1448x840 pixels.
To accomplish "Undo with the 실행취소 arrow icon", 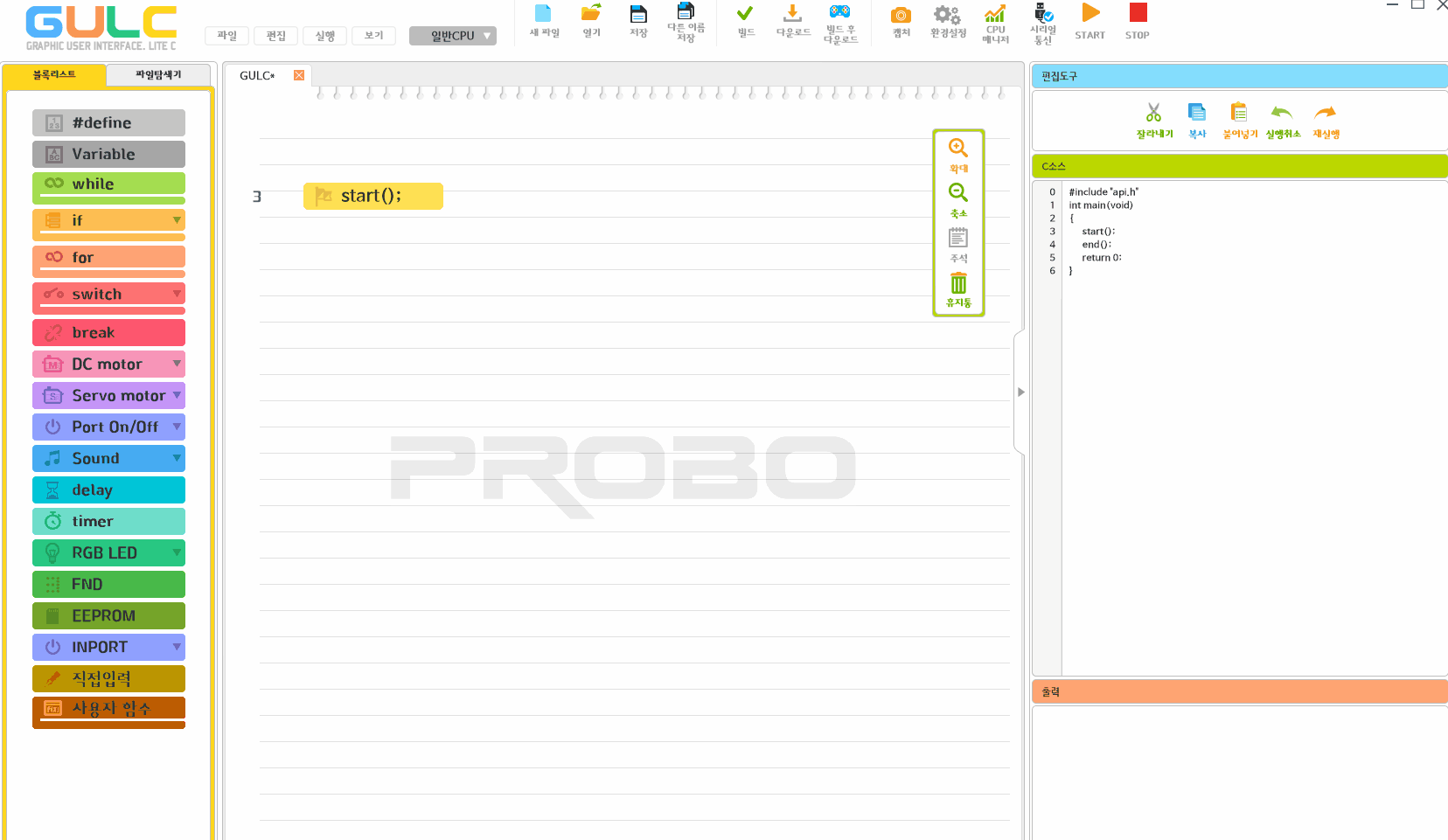I will click(1282, 121).
